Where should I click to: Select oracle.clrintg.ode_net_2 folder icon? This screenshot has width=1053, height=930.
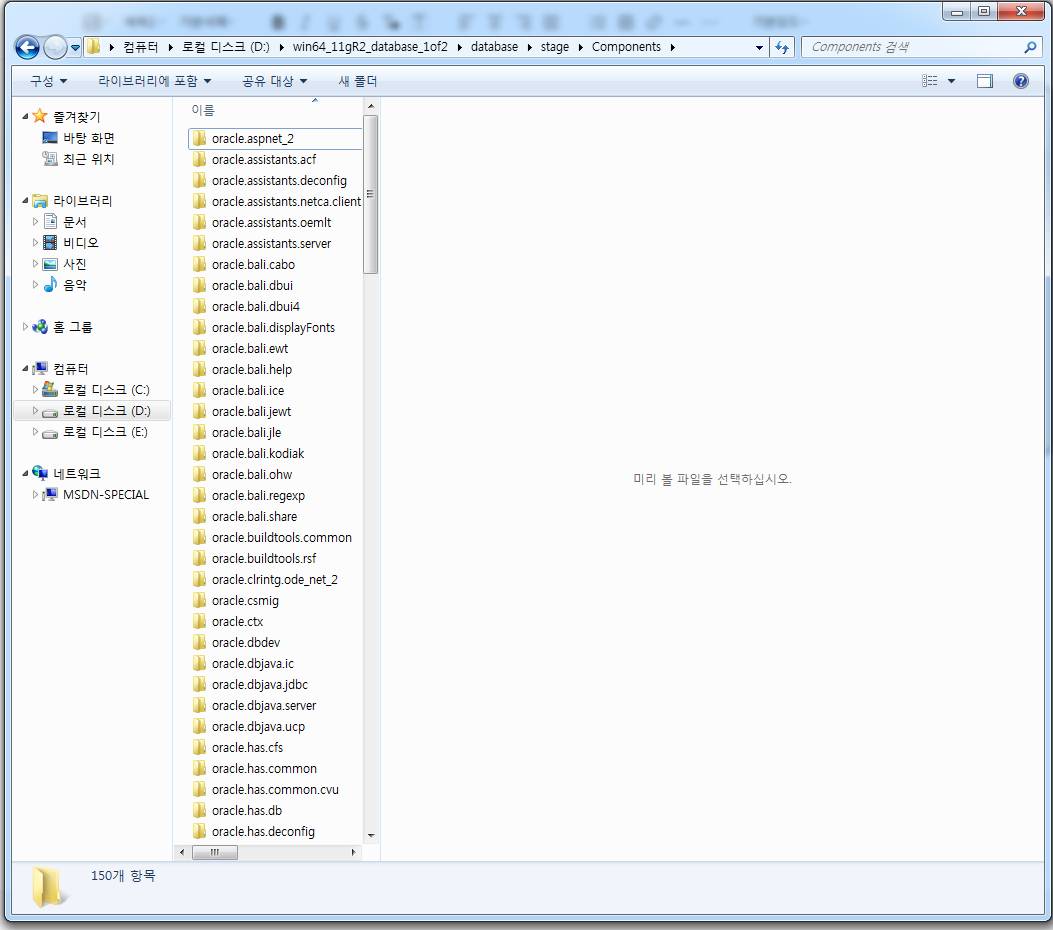click(x=199, y=579)
